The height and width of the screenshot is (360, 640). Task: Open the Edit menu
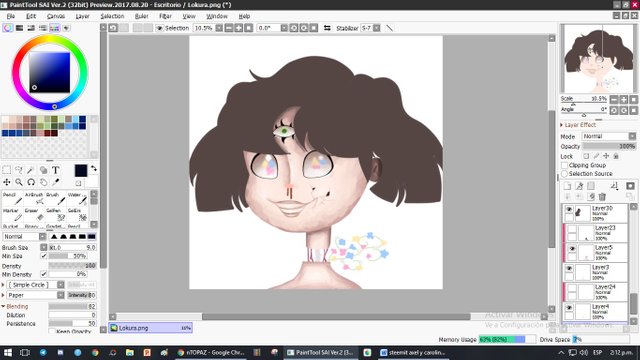point(31,16)
